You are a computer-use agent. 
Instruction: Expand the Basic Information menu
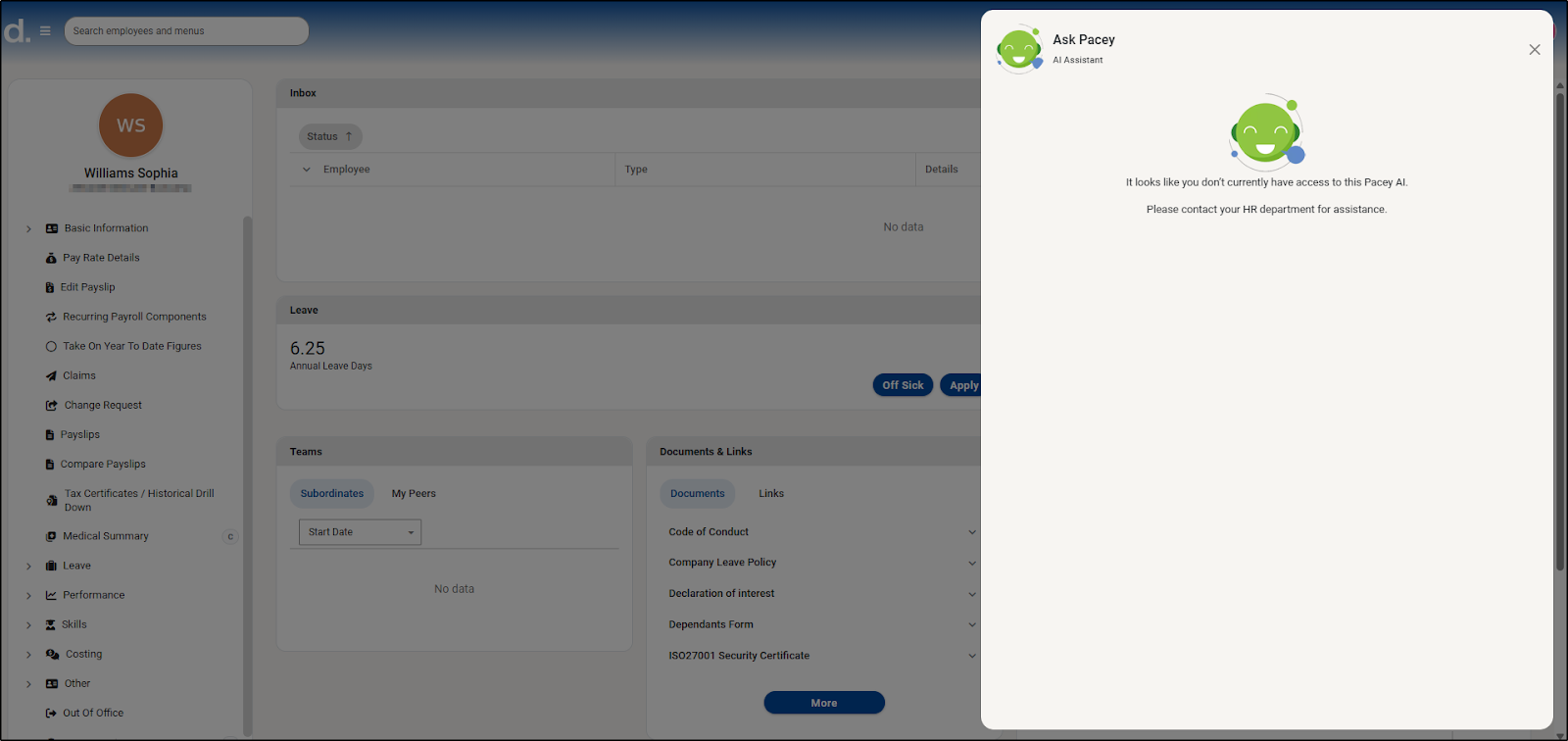(x=28, y=228)
